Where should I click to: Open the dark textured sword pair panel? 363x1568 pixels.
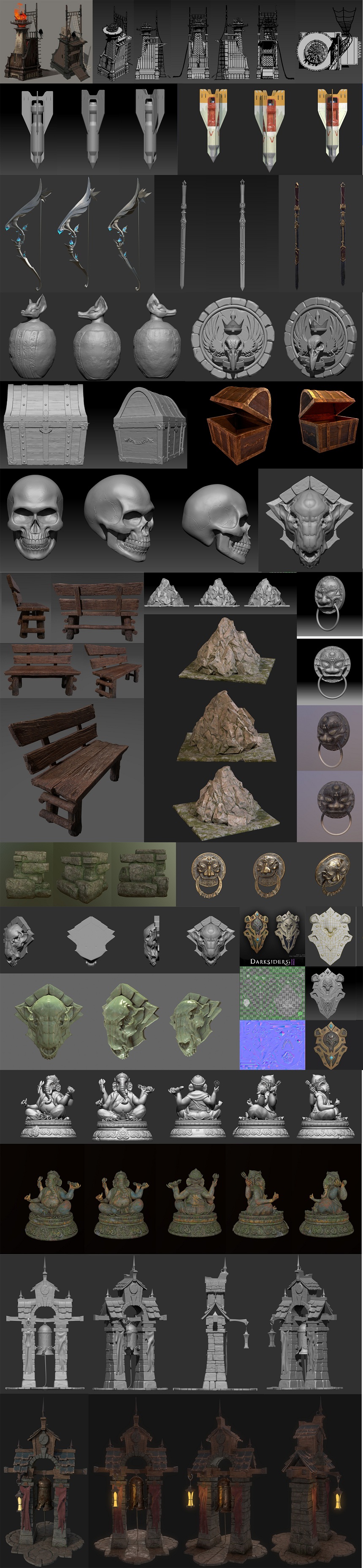pos(320,234)
